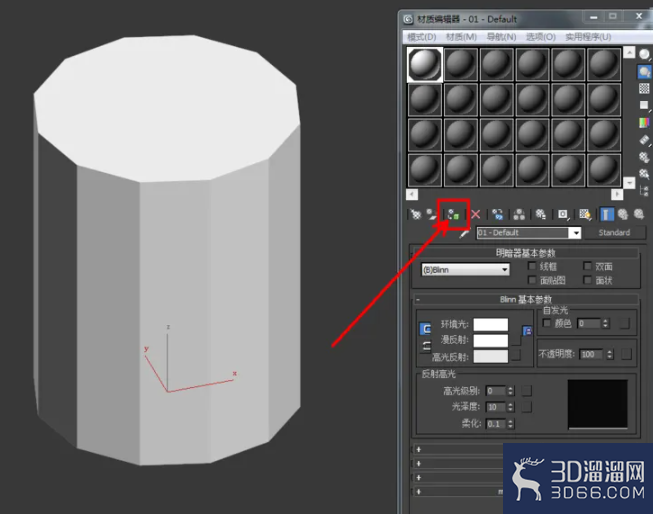Click the 光泽度 value field showing 10

496,407
